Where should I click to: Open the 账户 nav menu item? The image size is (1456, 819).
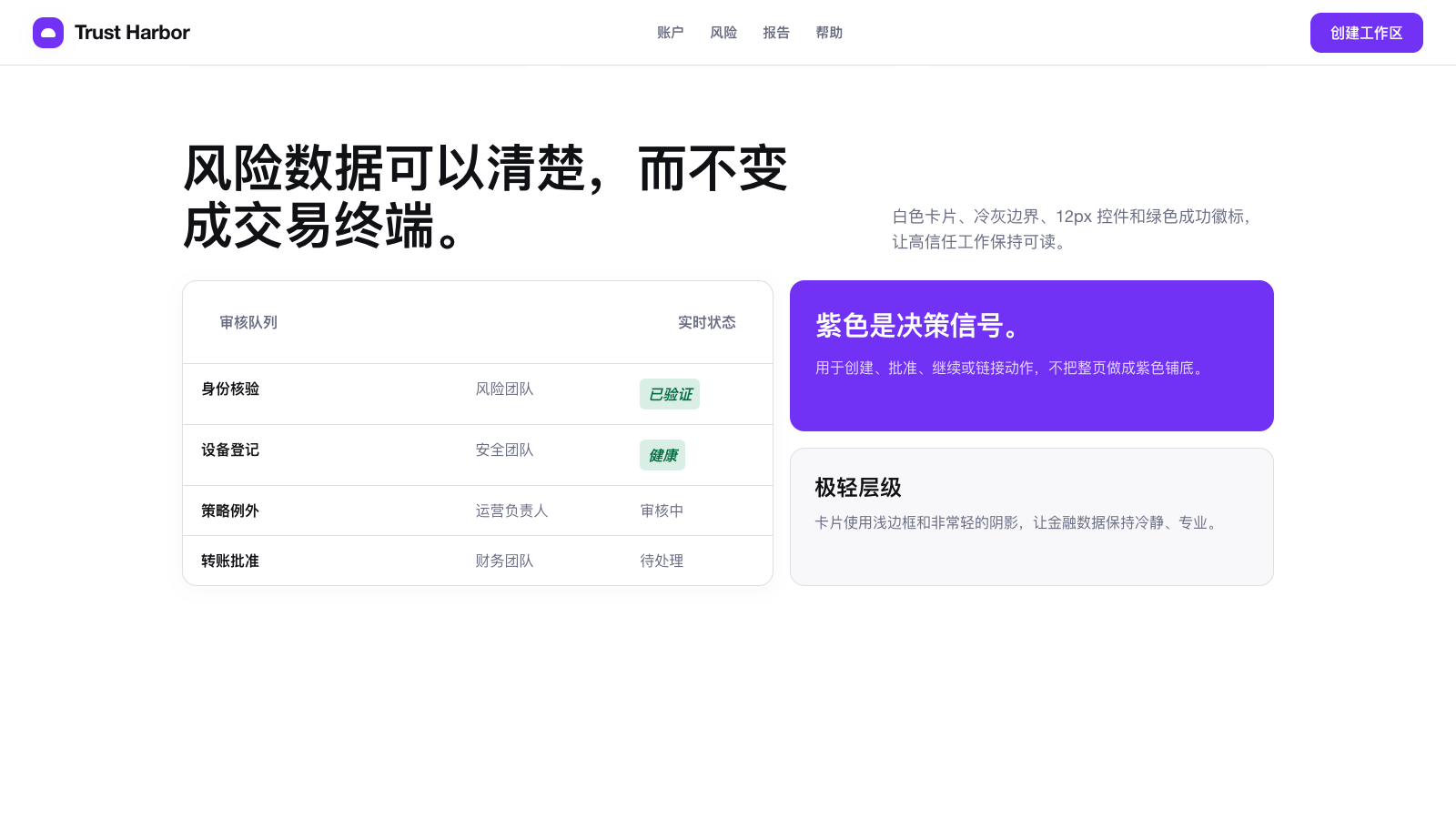click(x=671, y=33)
